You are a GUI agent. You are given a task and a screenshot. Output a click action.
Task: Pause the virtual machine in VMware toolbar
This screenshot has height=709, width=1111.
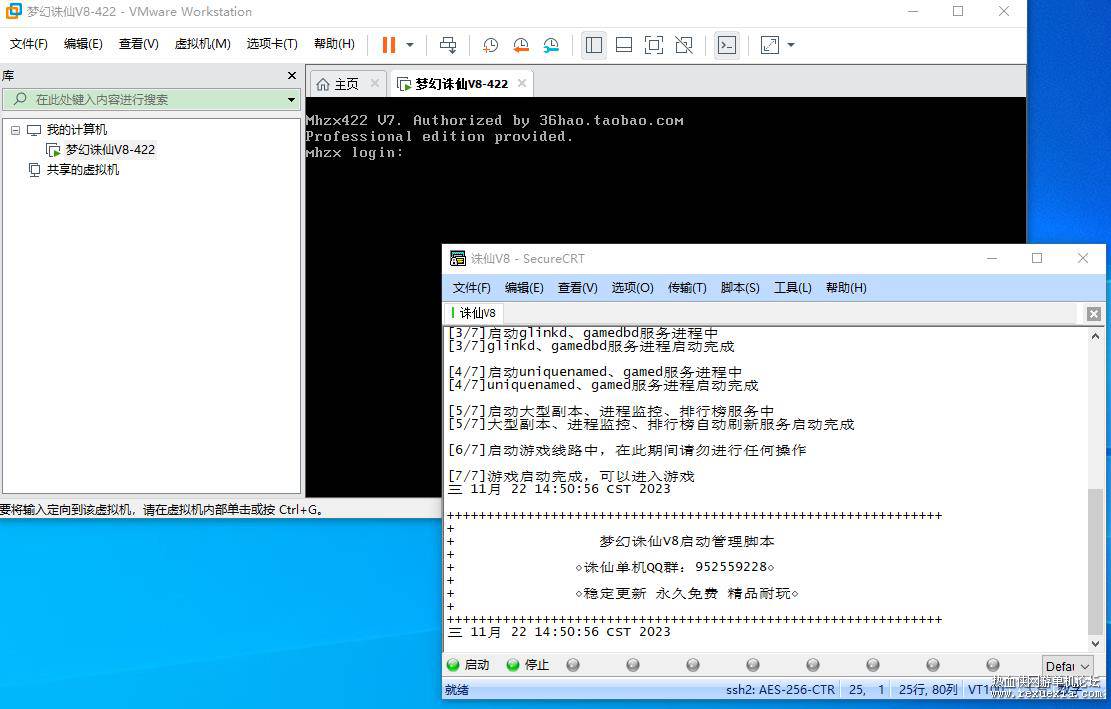(388, 45)
